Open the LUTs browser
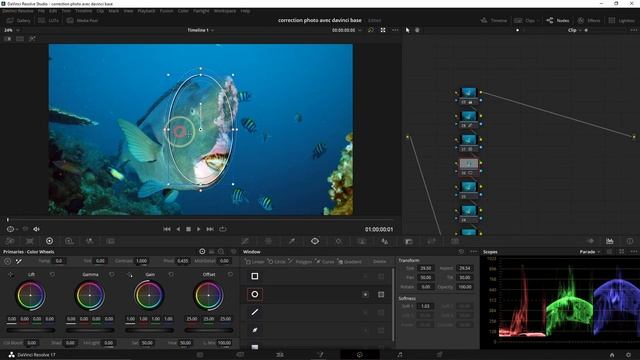Image resolution: width=640 pixels, height=360 pixels. (49, 20)
